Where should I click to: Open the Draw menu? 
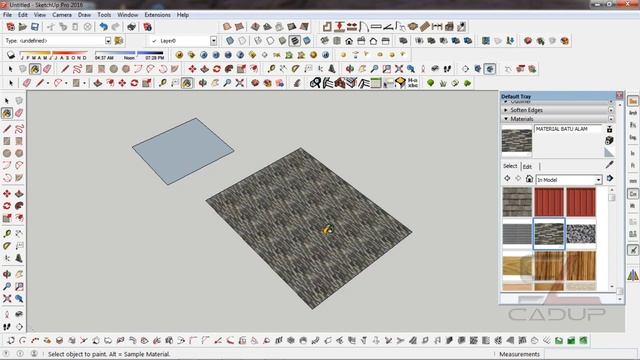point(84,15)
